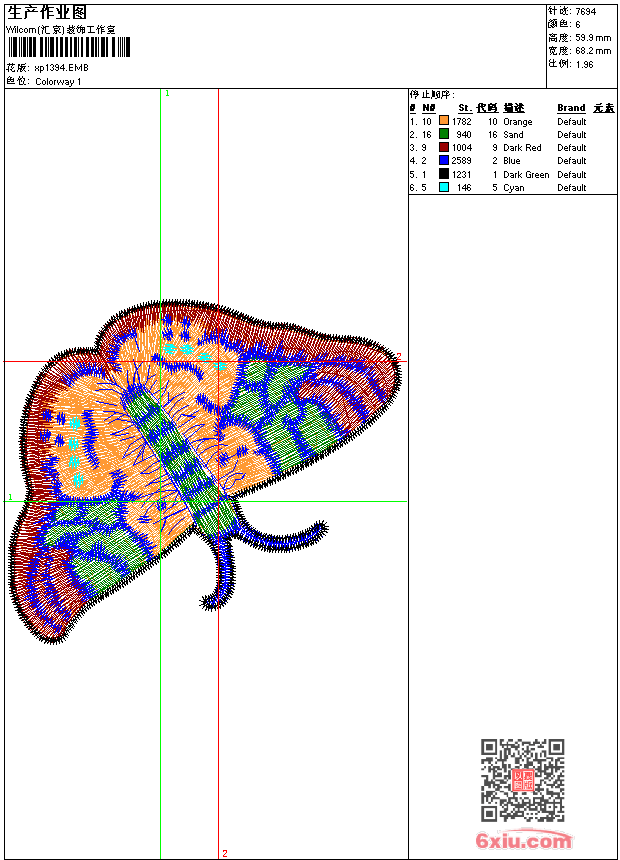Image resolution: width=620 pixels, height=860 pixels.
Task: Select the green Sand color swatch
Action: point(444,134)
